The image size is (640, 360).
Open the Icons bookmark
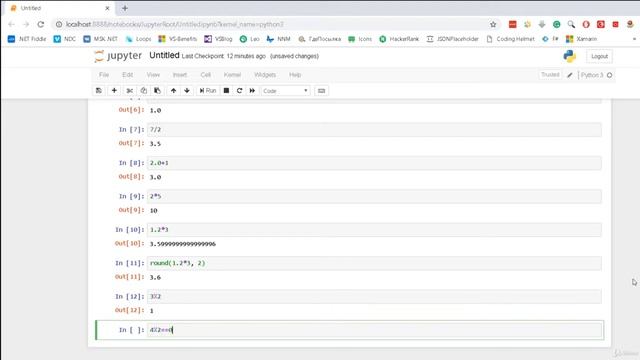pyautogui.click(x=360, y=39)
